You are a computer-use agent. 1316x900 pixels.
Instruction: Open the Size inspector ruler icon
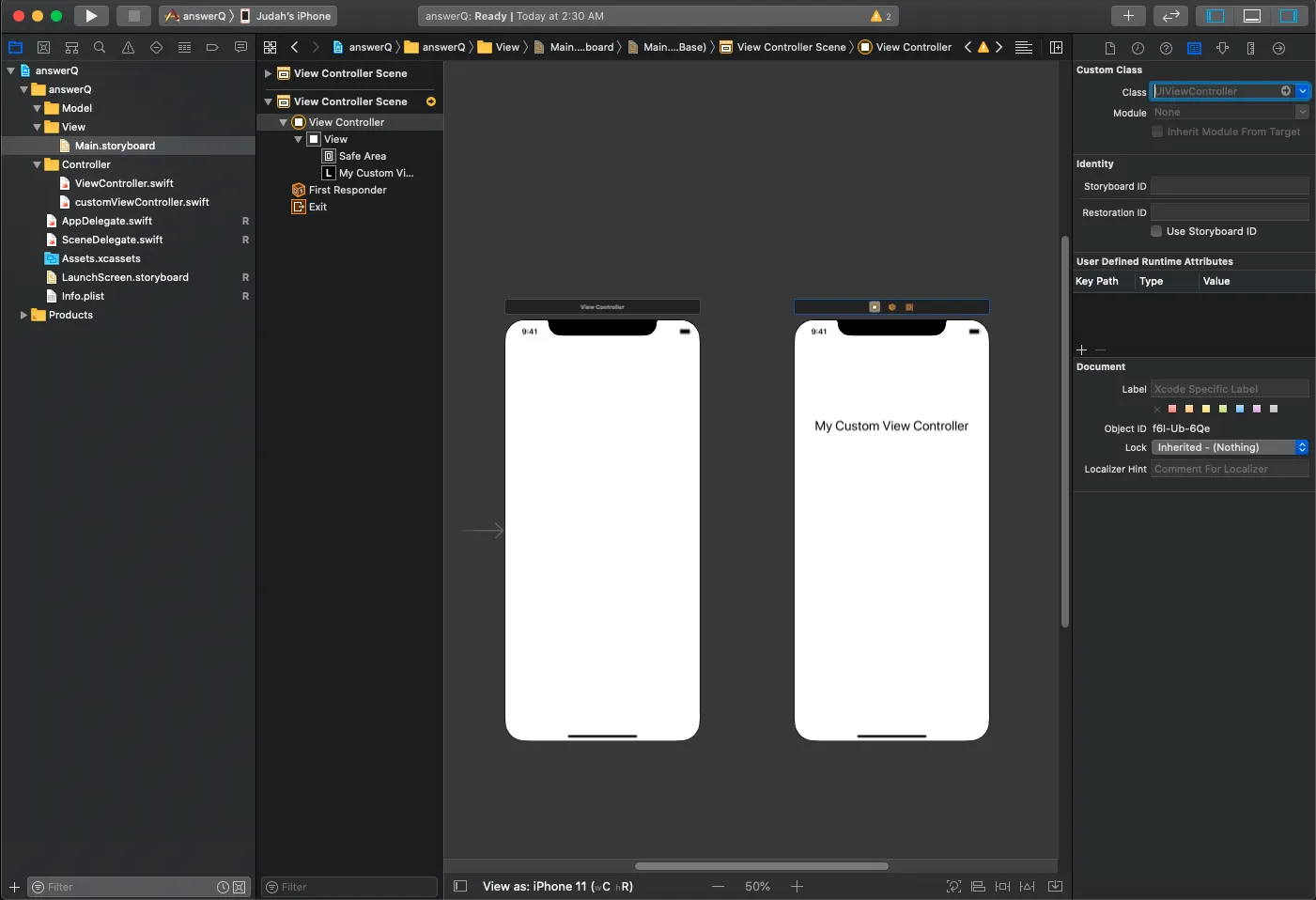coord(1250,48)
